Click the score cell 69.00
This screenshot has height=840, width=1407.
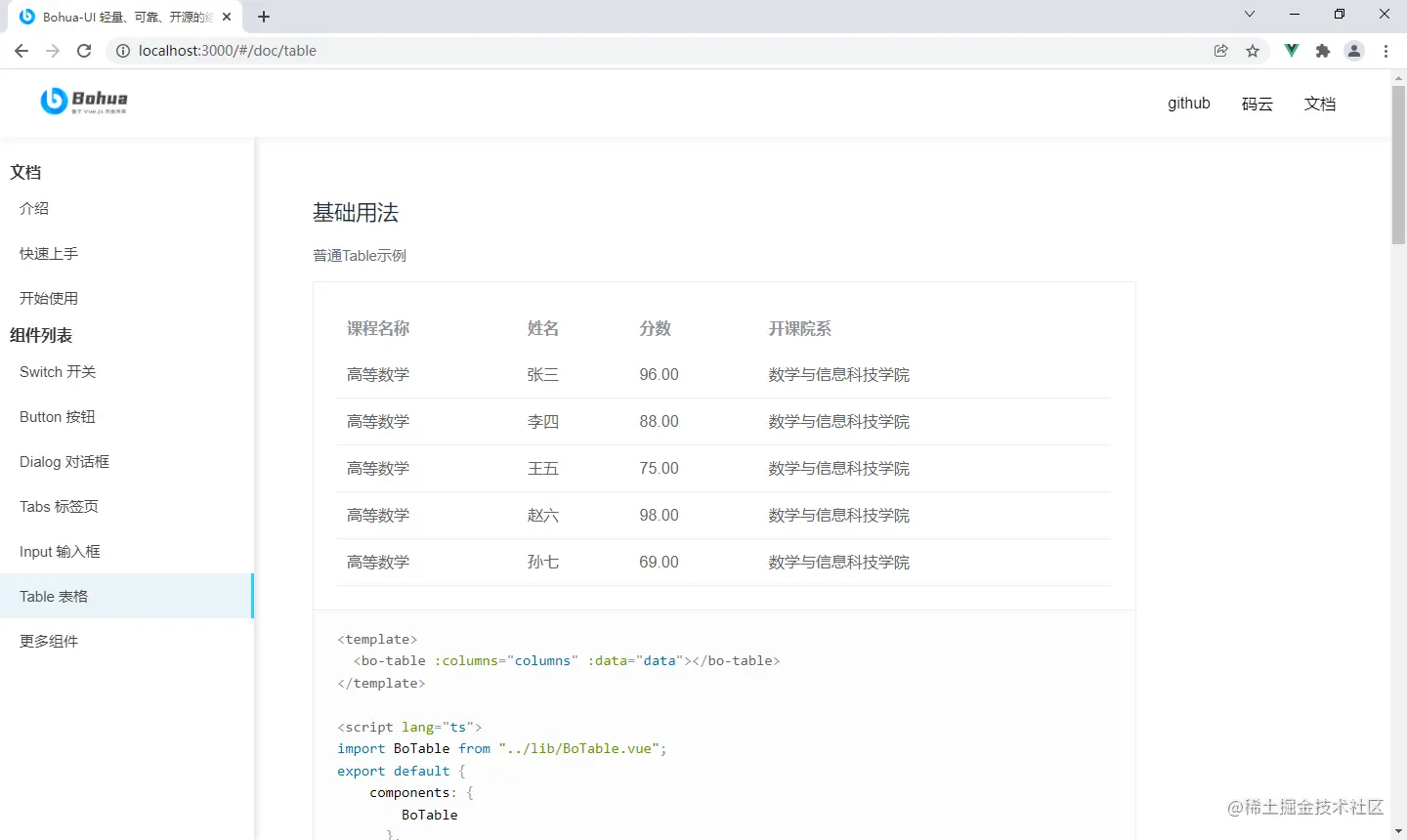coord(660,563)
